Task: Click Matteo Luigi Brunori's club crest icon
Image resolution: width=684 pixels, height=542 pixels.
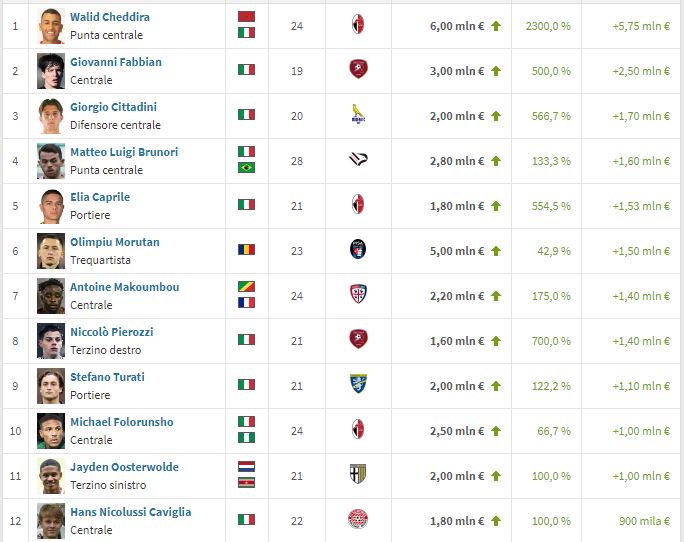Action: click(358, 160)
